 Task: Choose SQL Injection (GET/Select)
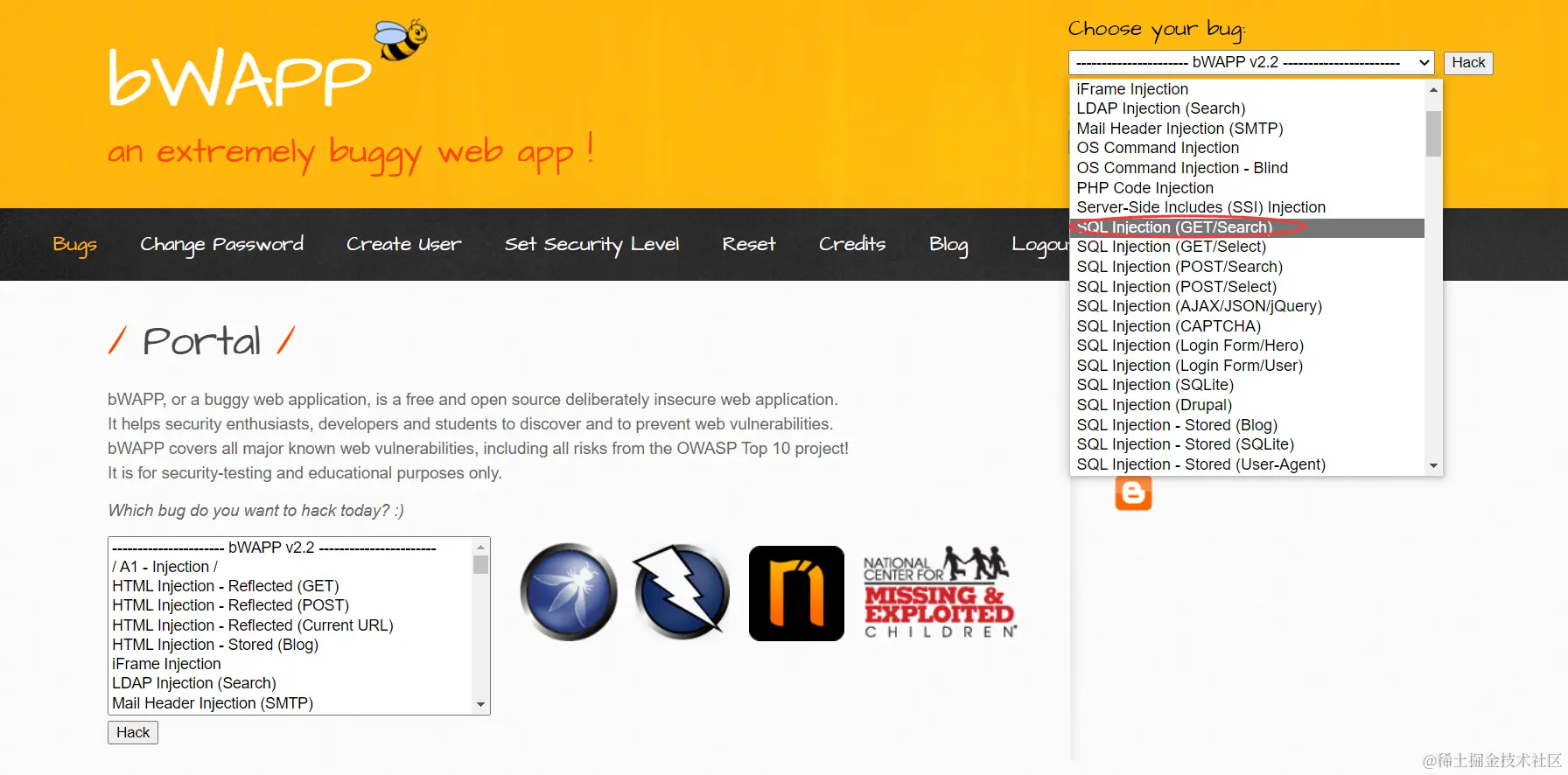coord(1247,247)
